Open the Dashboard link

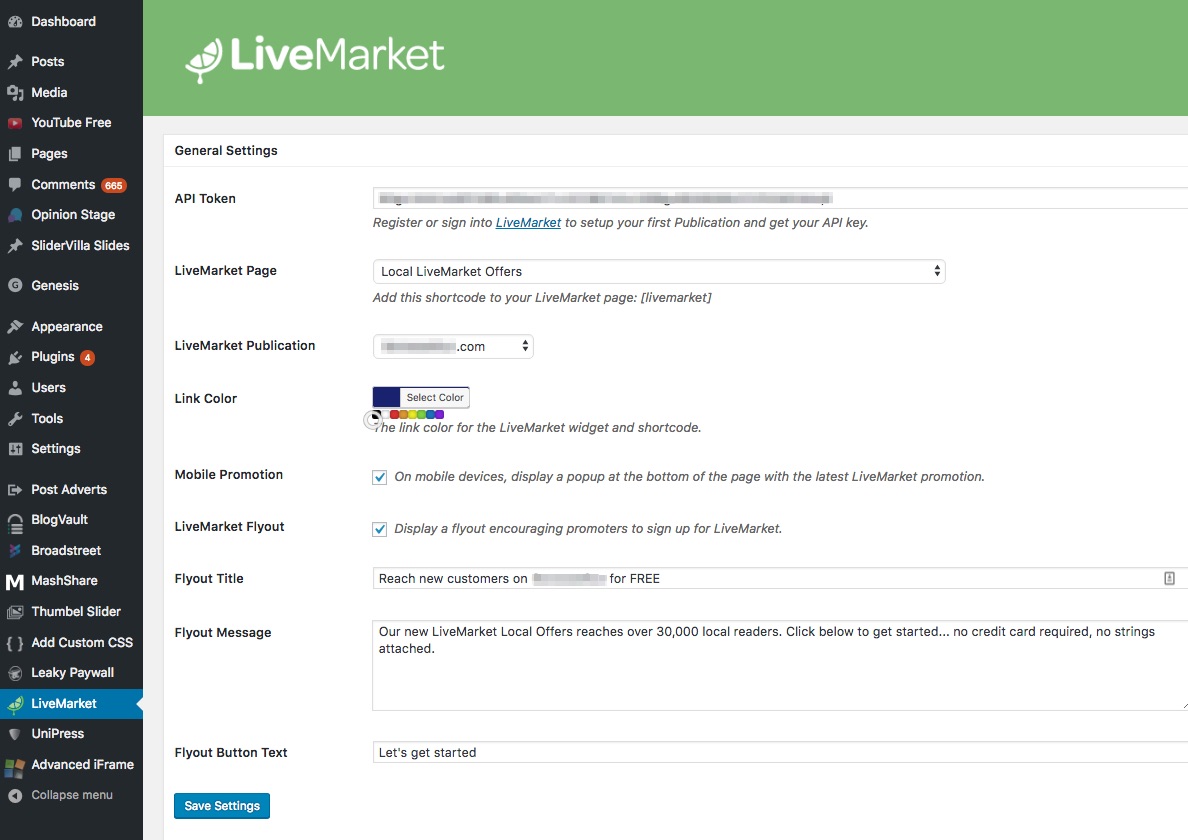63,22
